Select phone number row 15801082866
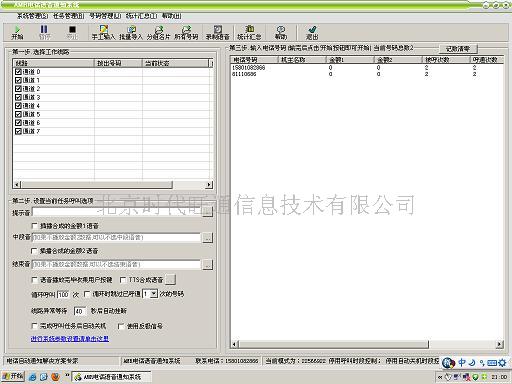 (367, 68)
